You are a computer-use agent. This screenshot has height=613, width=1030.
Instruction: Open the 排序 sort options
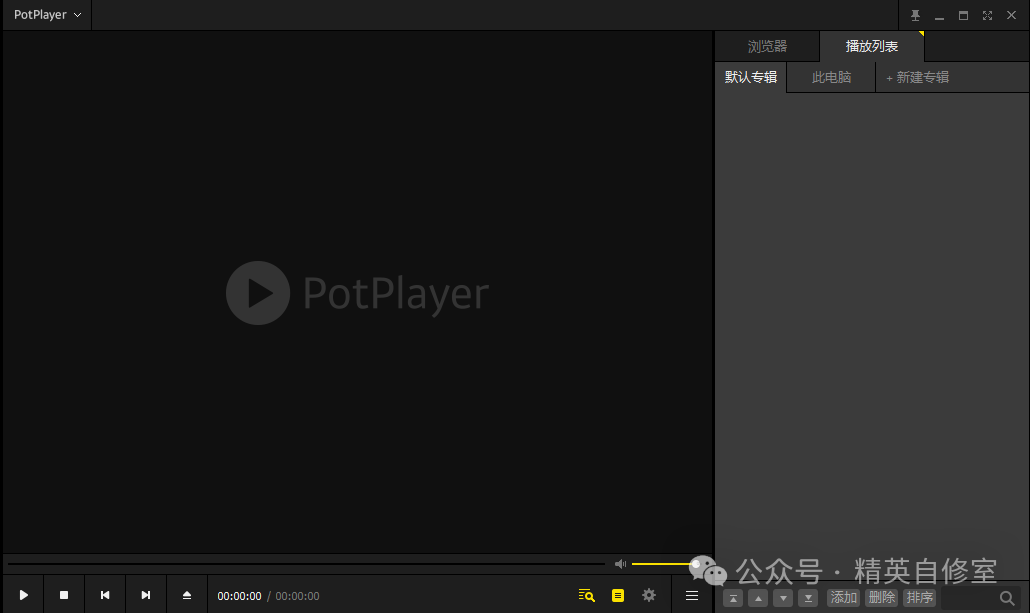pyautogui.click(x=919, y=598)
